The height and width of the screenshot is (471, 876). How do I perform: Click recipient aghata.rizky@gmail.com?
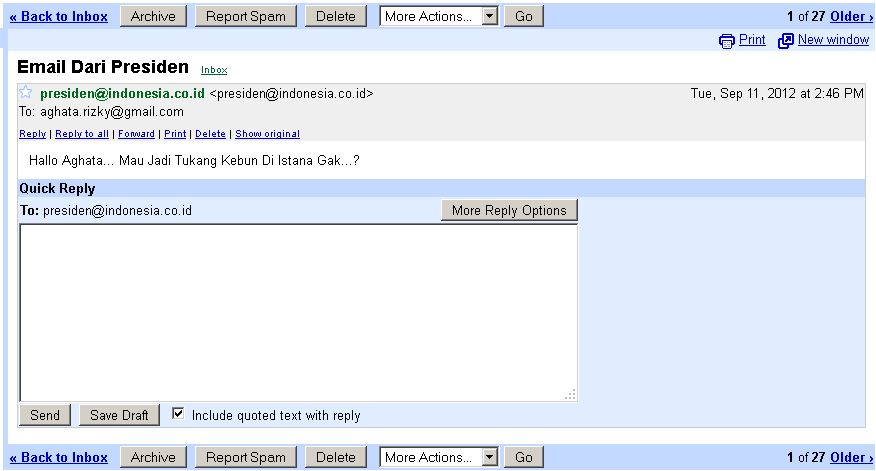pos(112,112)
